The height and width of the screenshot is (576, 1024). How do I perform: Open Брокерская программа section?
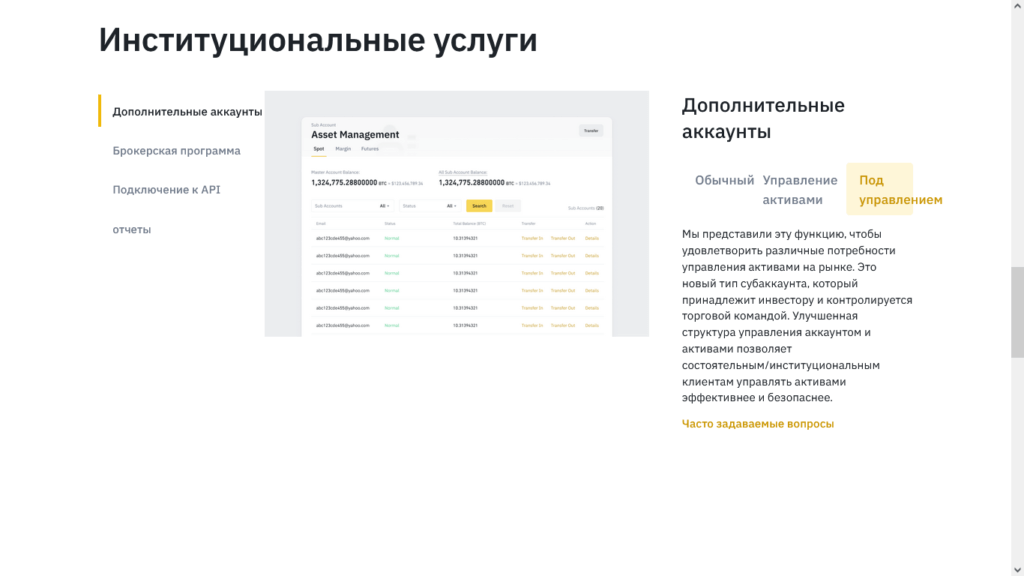(176, 151)
